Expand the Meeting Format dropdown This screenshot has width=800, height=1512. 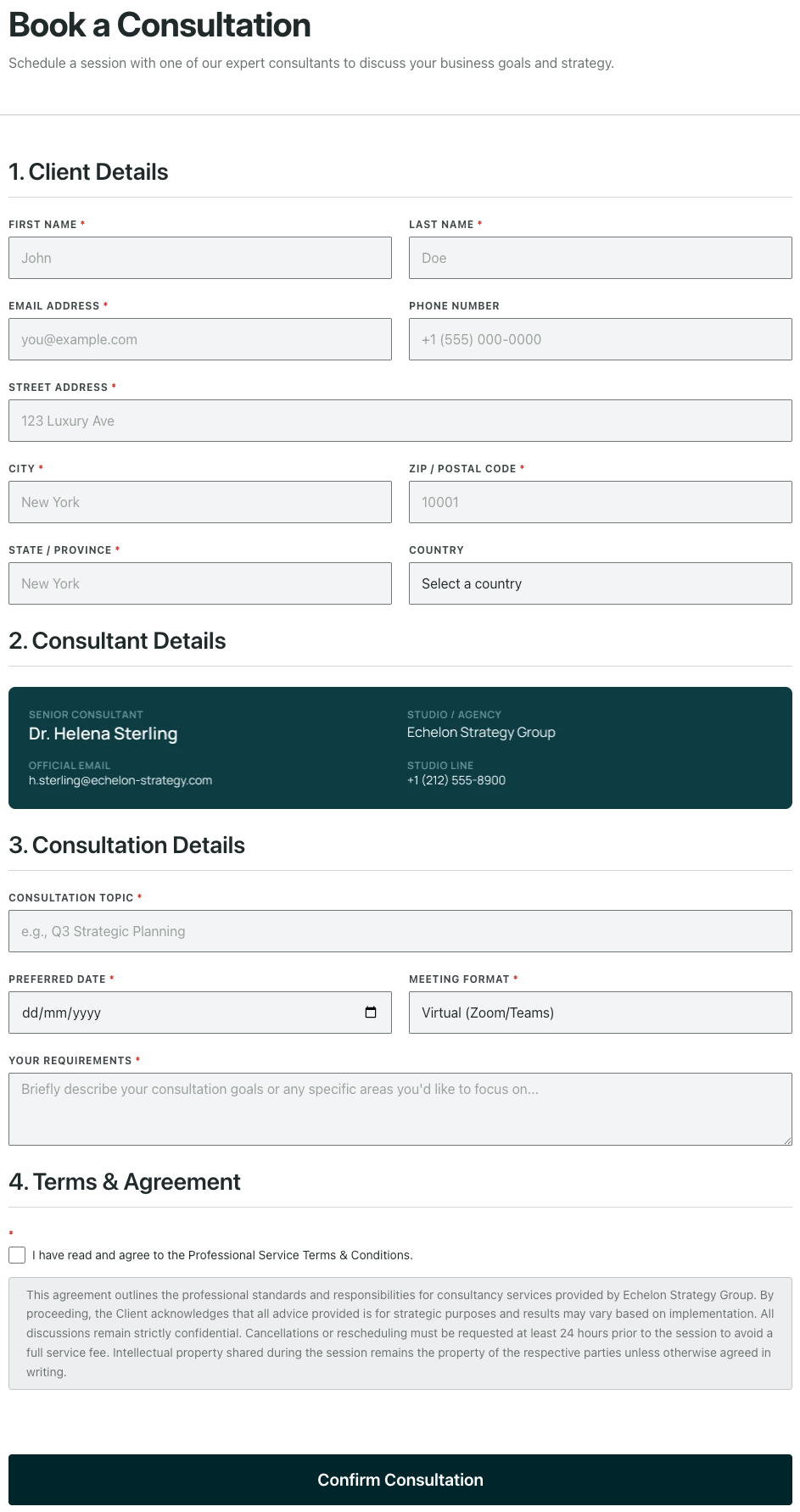pos(601,1013)
